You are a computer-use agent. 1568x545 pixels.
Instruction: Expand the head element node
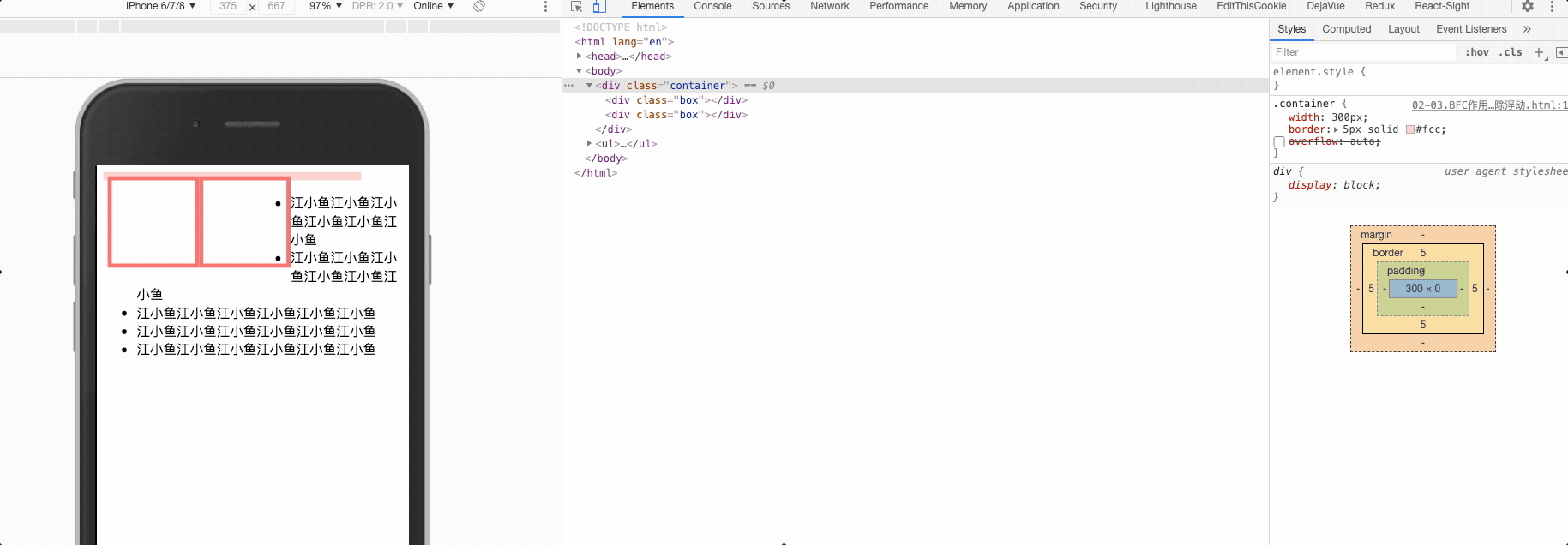point(579,57)
